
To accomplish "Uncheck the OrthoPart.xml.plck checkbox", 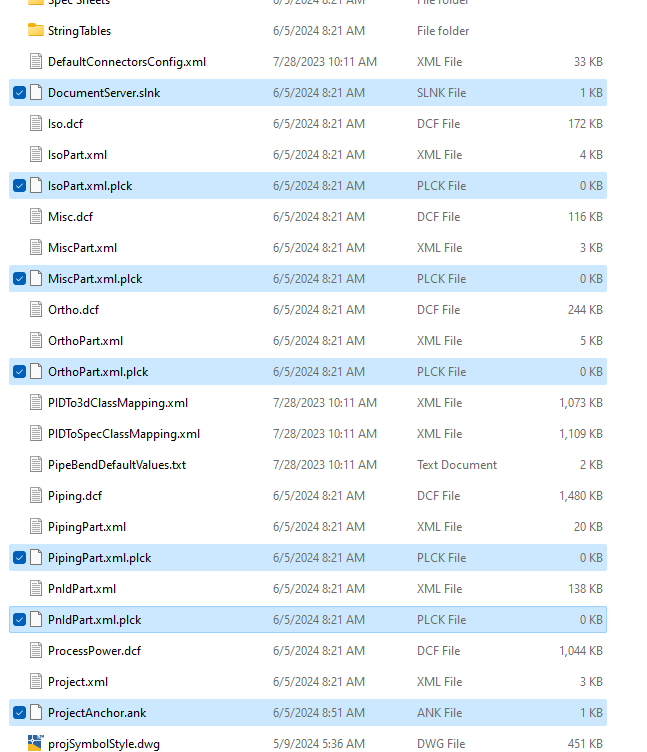I will click(x=19, y=372).
